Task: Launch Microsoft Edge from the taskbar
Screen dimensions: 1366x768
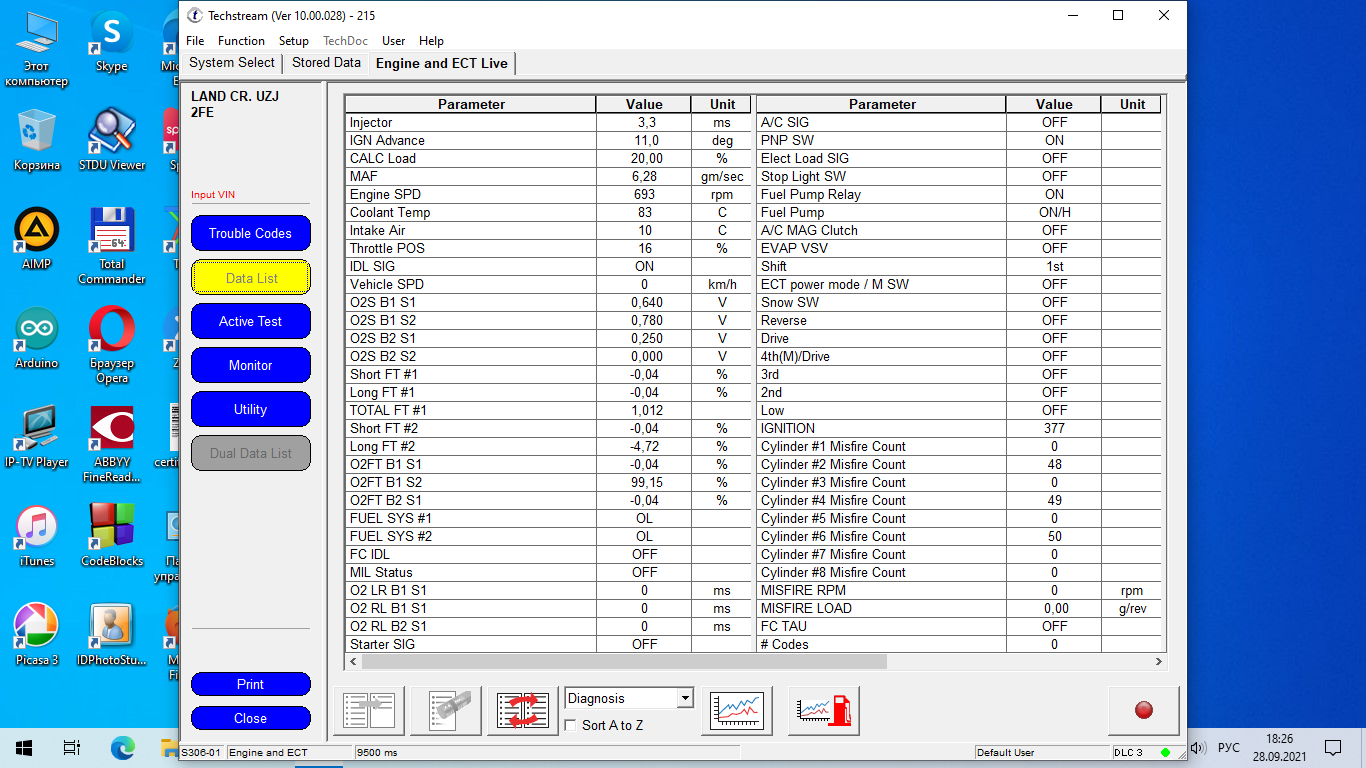Action: click(121, 747)
